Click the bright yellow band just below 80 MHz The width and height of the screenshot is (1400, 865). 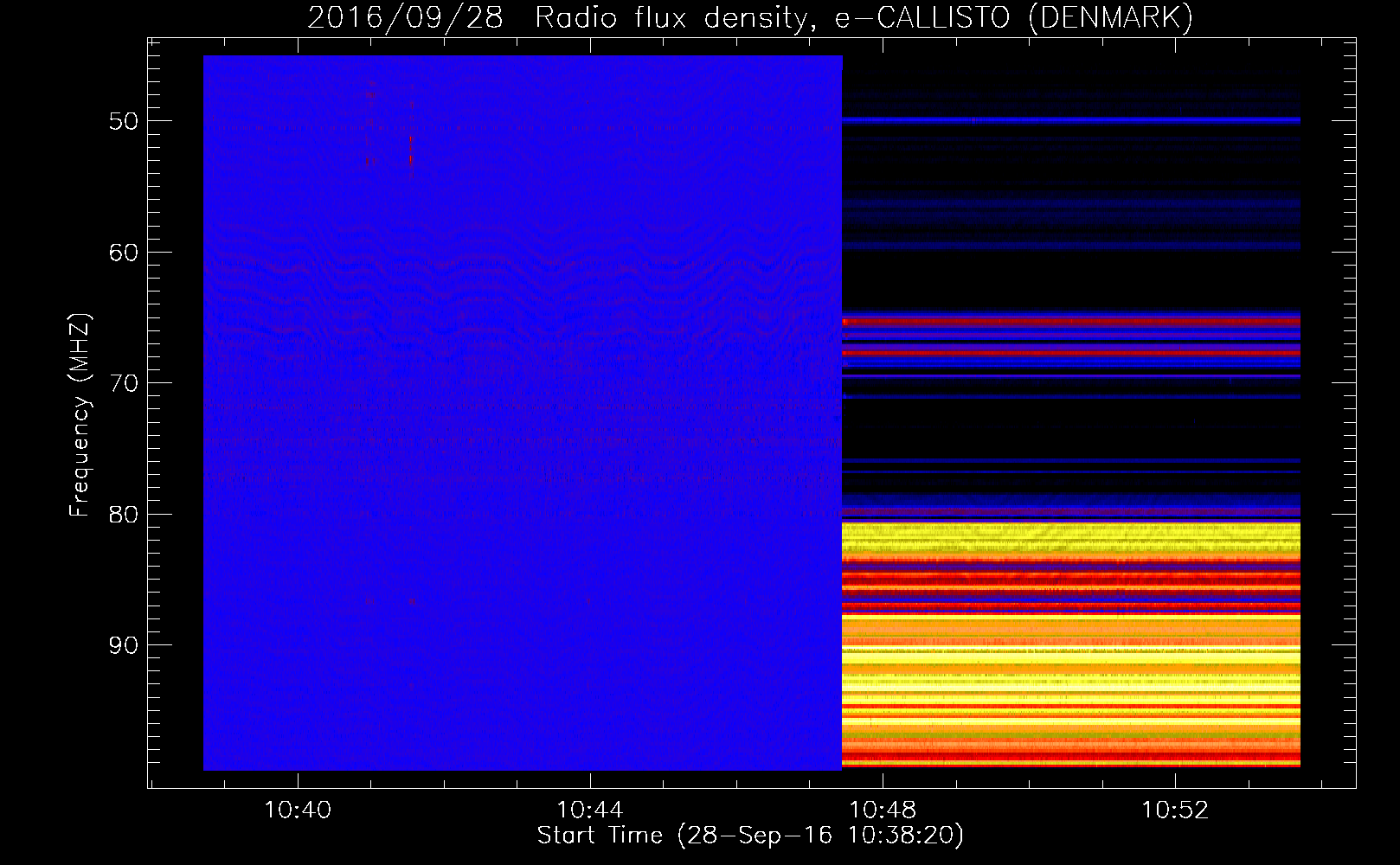pyautogui.click(x=1071, y=539)
